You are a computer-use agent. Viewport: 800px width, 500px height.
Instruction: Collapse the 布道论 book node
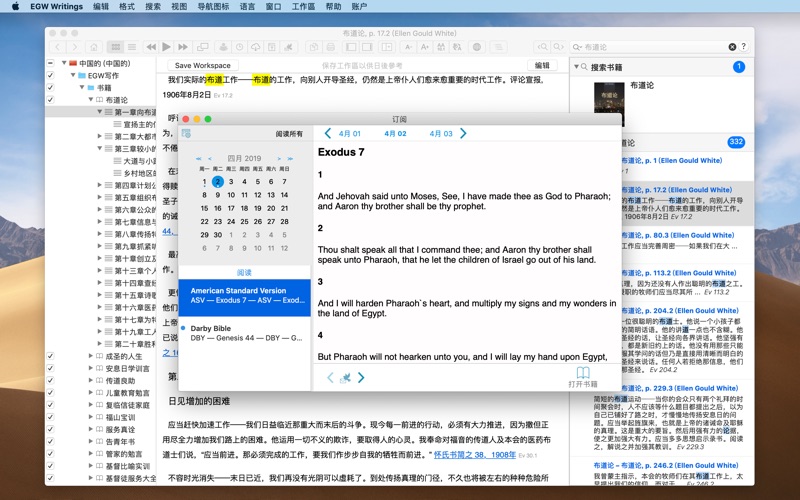click(x=91, y=100)
